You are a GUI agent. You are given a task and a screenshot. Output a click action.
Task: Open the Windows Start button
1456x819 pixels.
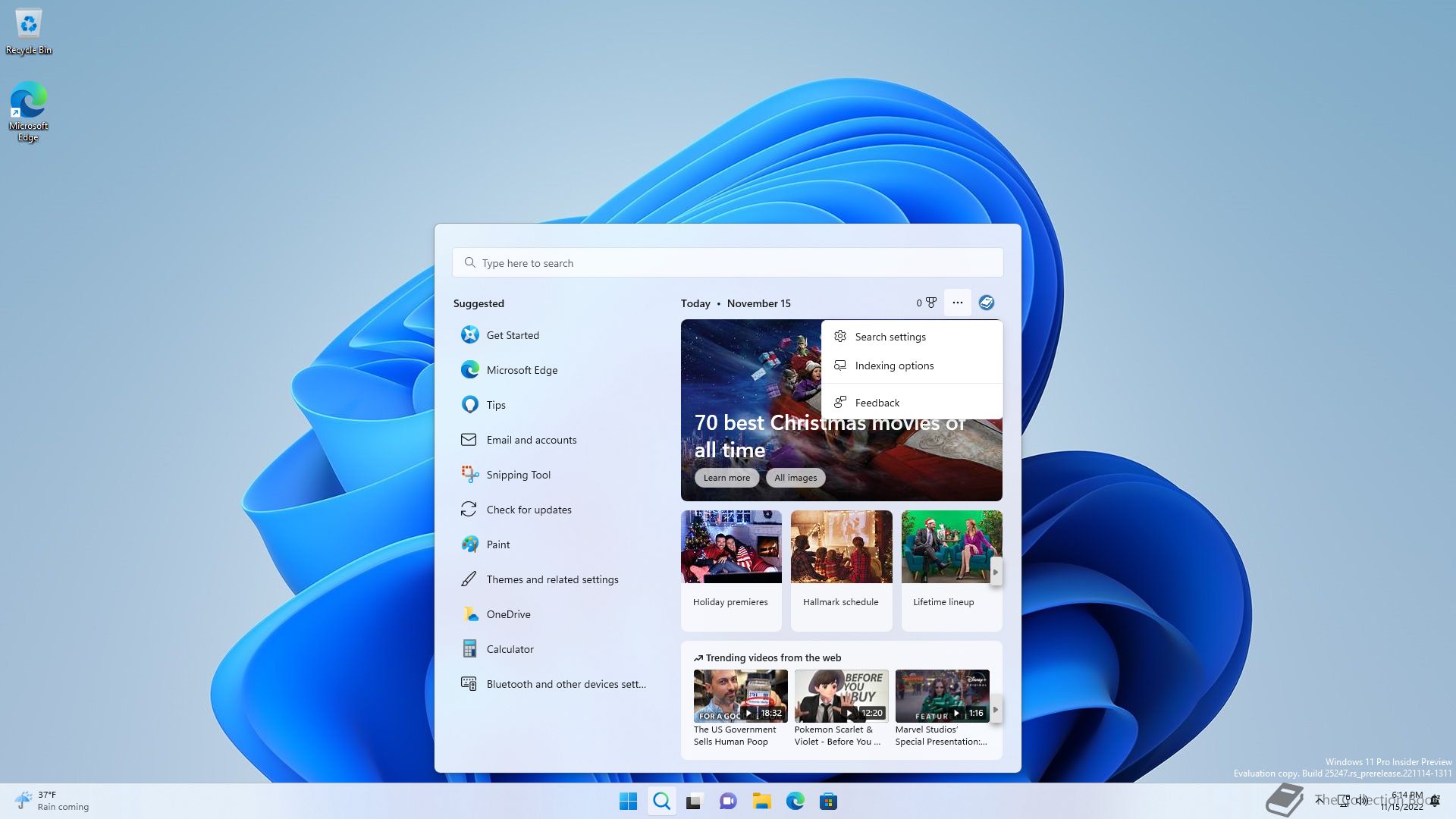click(x=628, y=801)
